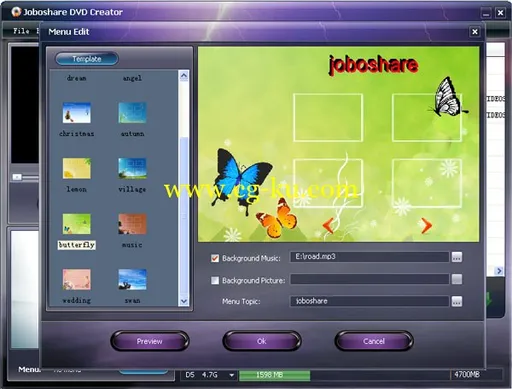
Task: Open the D5 4.7G disc size dropdown
Action: 231,375
